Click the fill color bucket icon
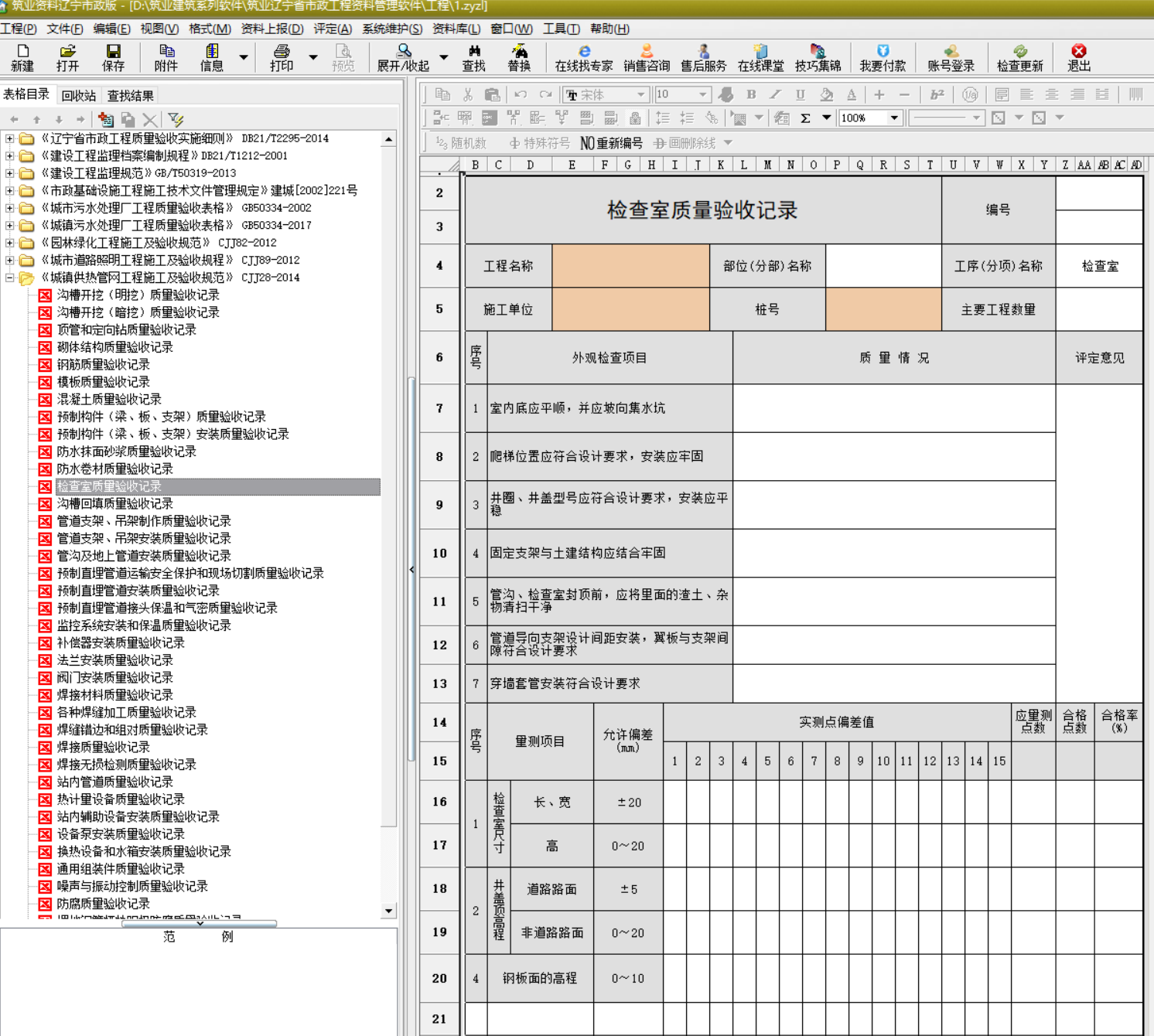The height and width of the screenshot is (1036, 1154). coord(826,94)
